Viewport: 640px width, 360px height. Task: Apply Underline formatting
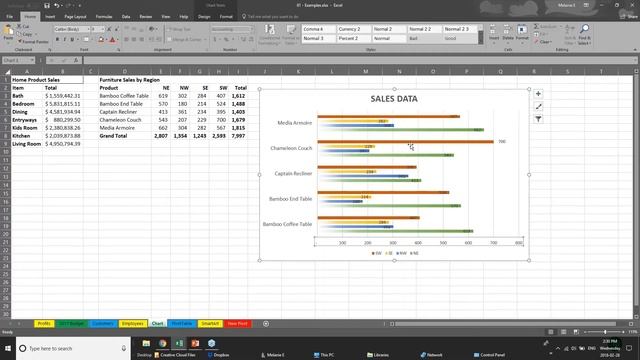tap(72, 40)
